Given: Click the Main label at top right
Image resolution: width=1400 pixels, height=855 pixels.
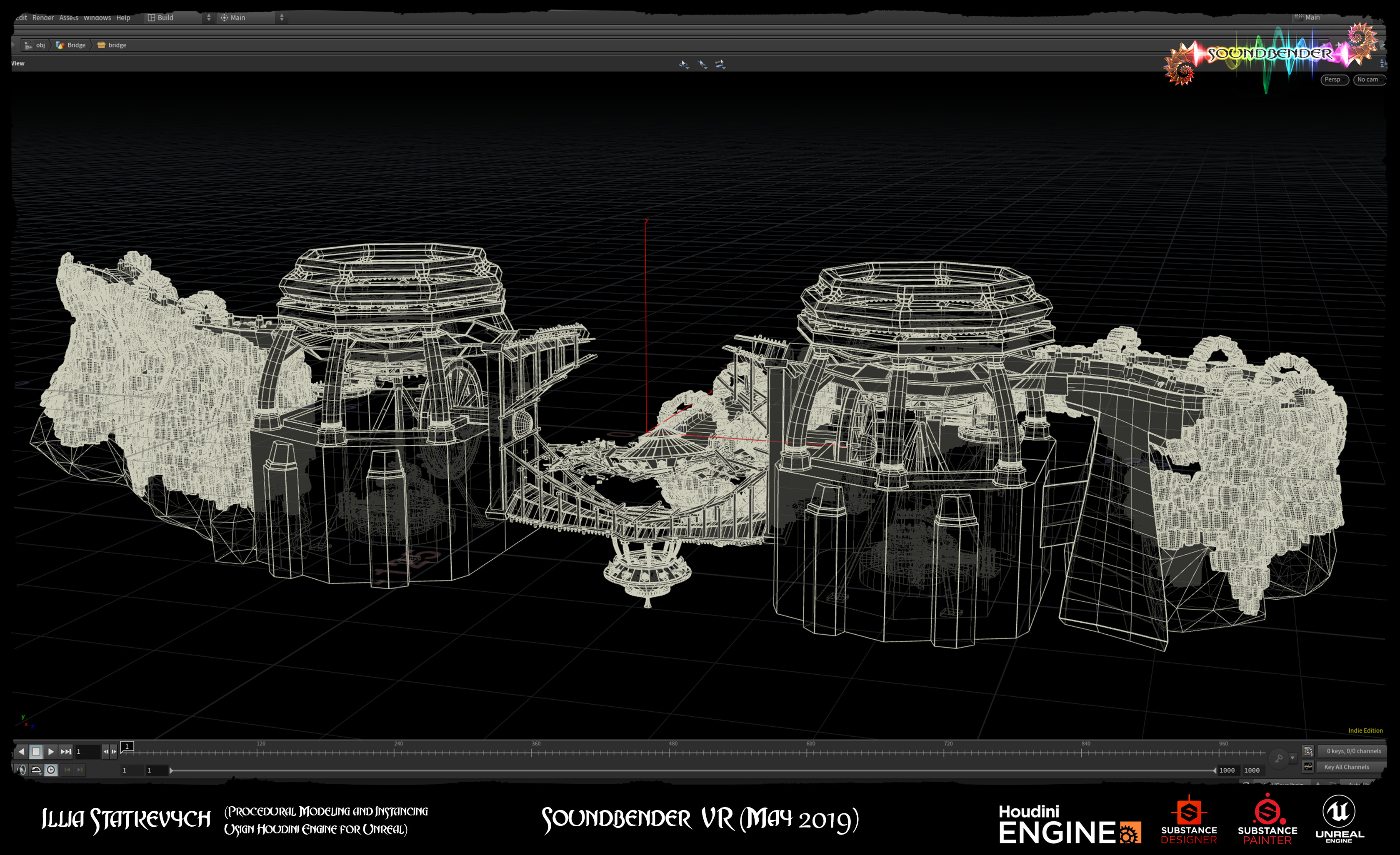Looking at the screenshot, I should tap(1312, 17).
